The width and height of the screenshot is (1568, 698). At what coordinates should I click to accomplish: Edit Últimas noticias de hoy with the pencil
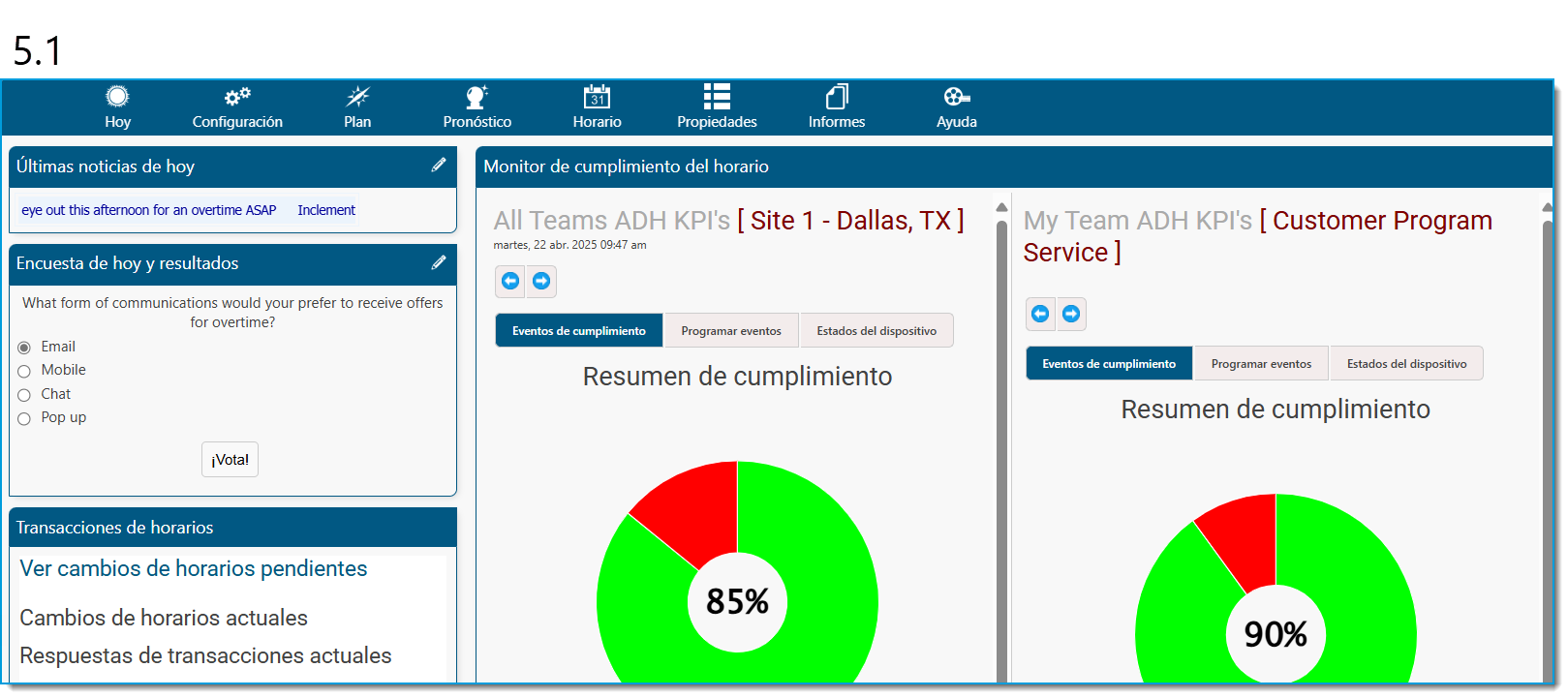(439, 166)
